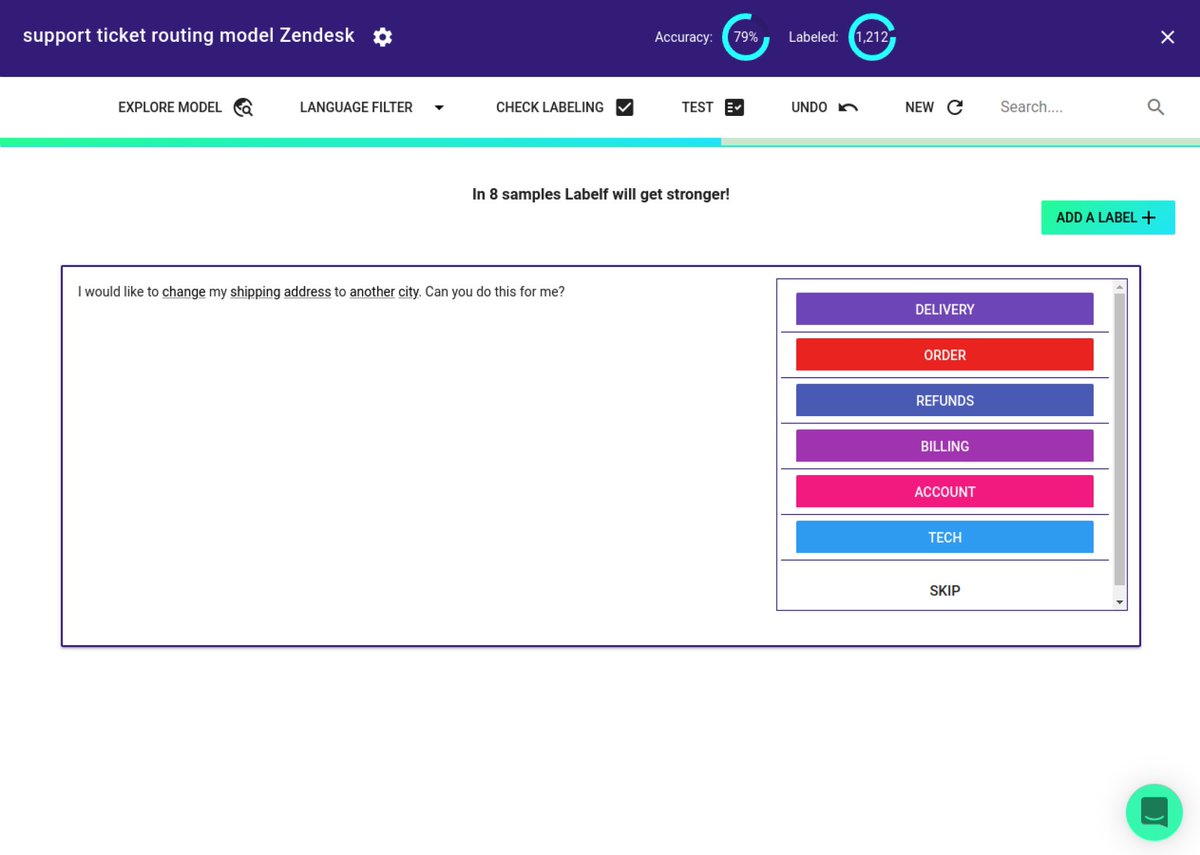Click the training progress bar
Screen dimensions: 1200x855
click(x=600, y=142)
